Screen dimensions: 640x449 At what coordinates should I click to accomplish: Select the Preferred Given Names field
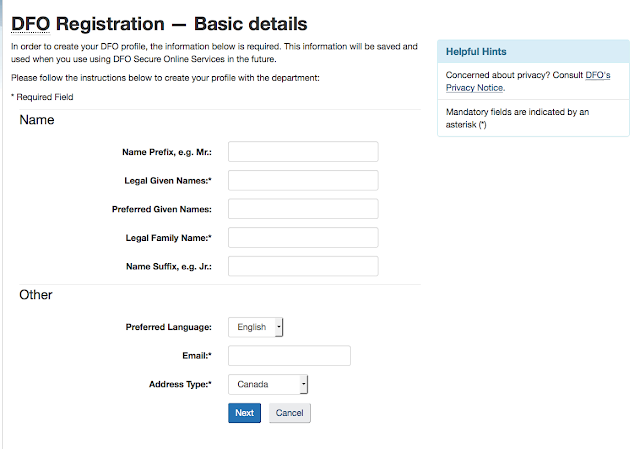point(303,209)
